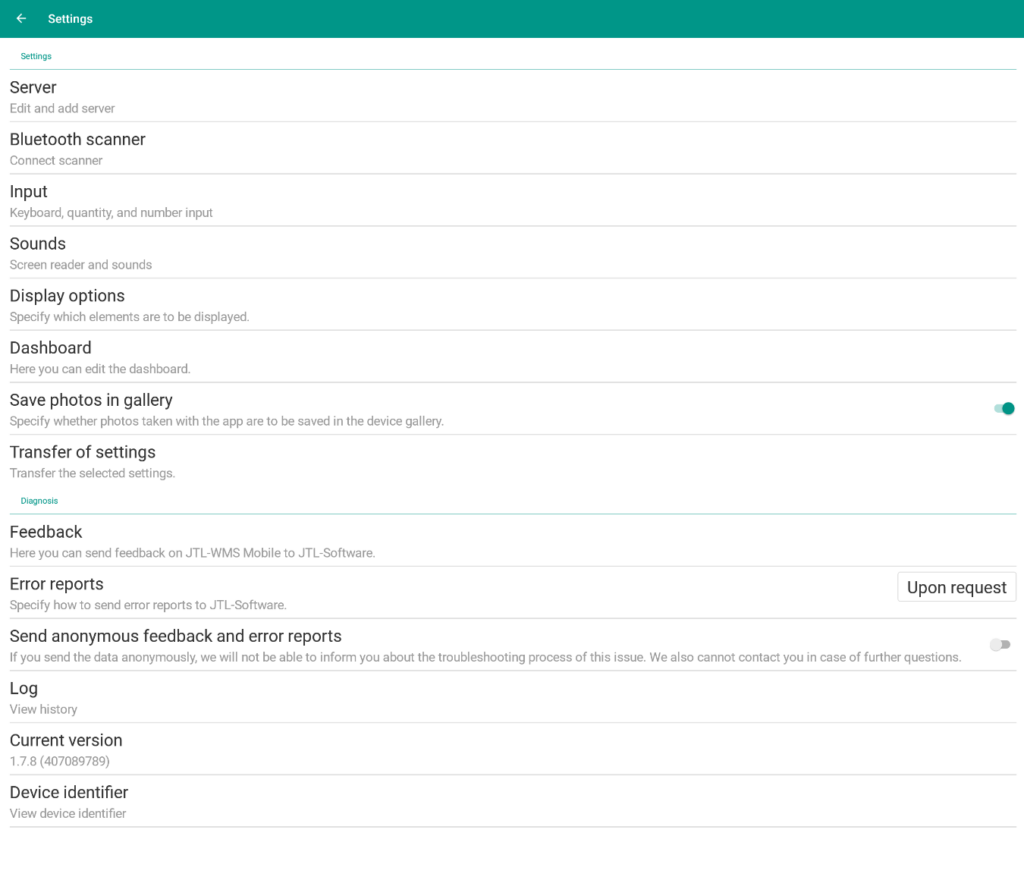
Task: Tap the 'Edit and add server' subtitle
Action: 62,108
